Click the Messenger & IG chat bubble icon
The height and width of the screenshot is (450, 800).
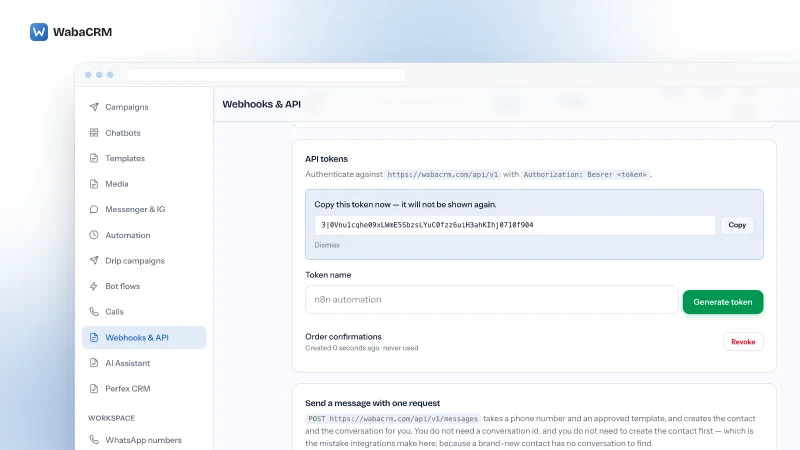point(94,209)
